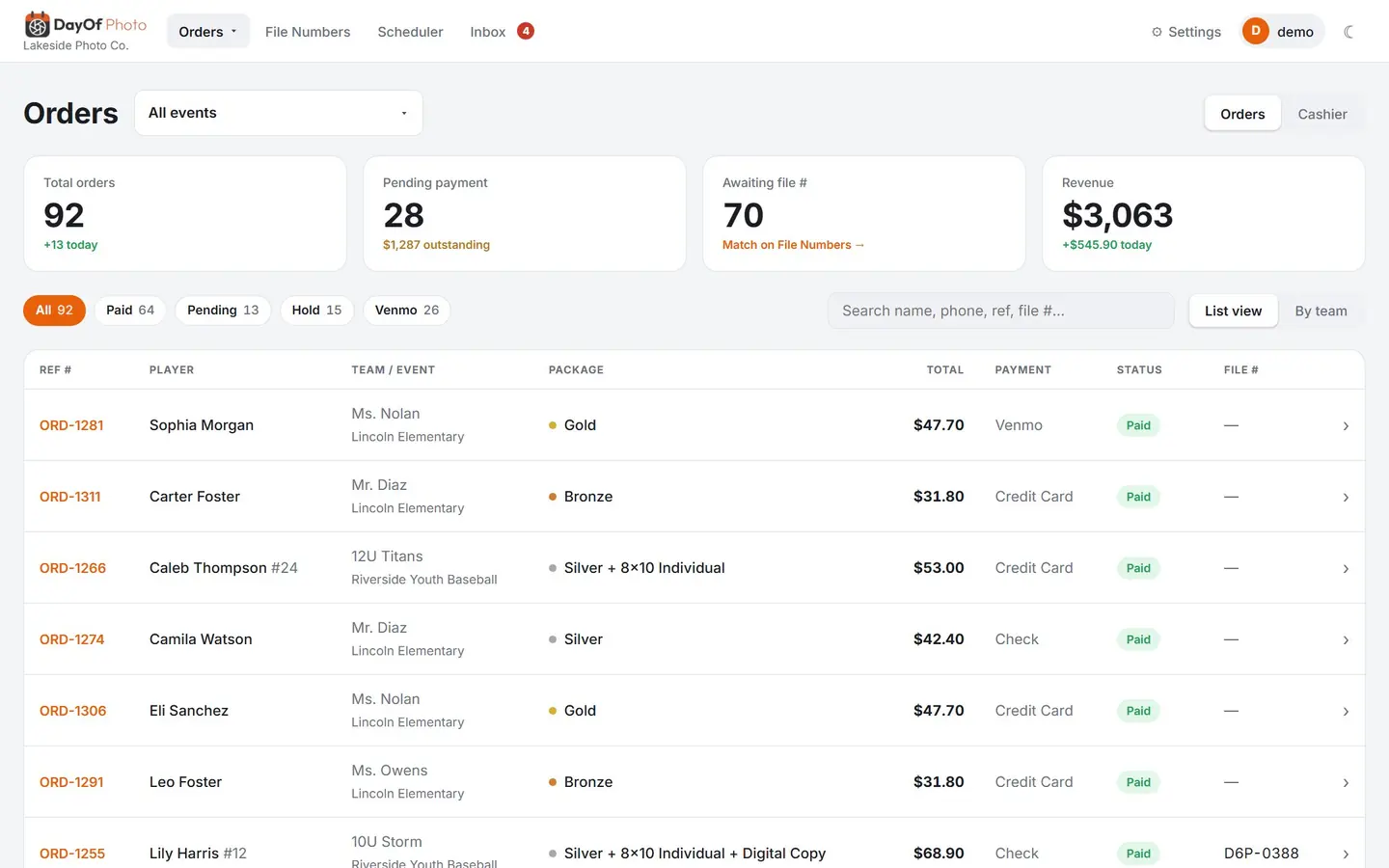Filter orders by Paid 64
1389x868 pixels.
point(130,310)
